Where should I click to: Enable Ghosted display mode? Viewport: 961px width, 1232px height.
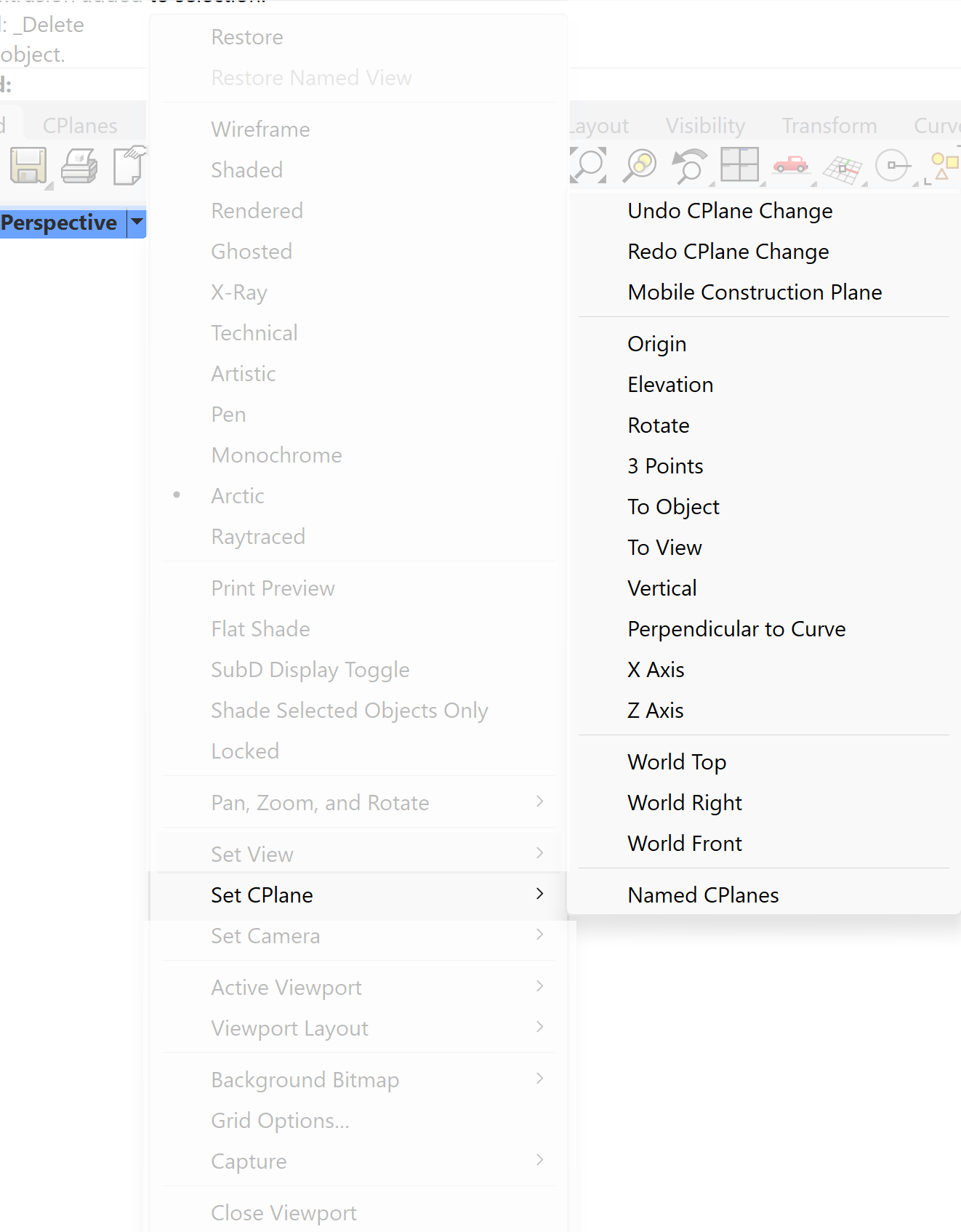point(252,252)
